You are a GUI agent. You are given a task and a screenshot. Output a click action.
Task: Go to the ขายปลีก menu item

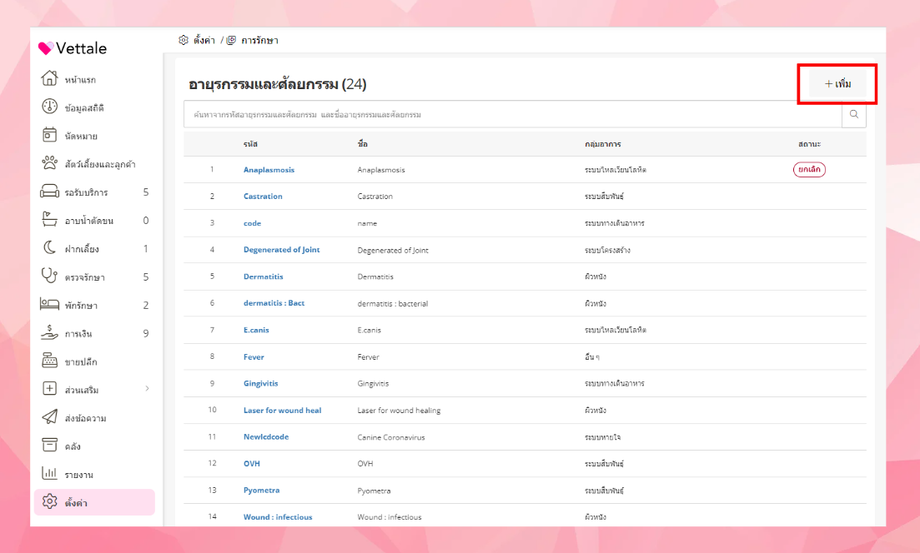tap(81, 361)
